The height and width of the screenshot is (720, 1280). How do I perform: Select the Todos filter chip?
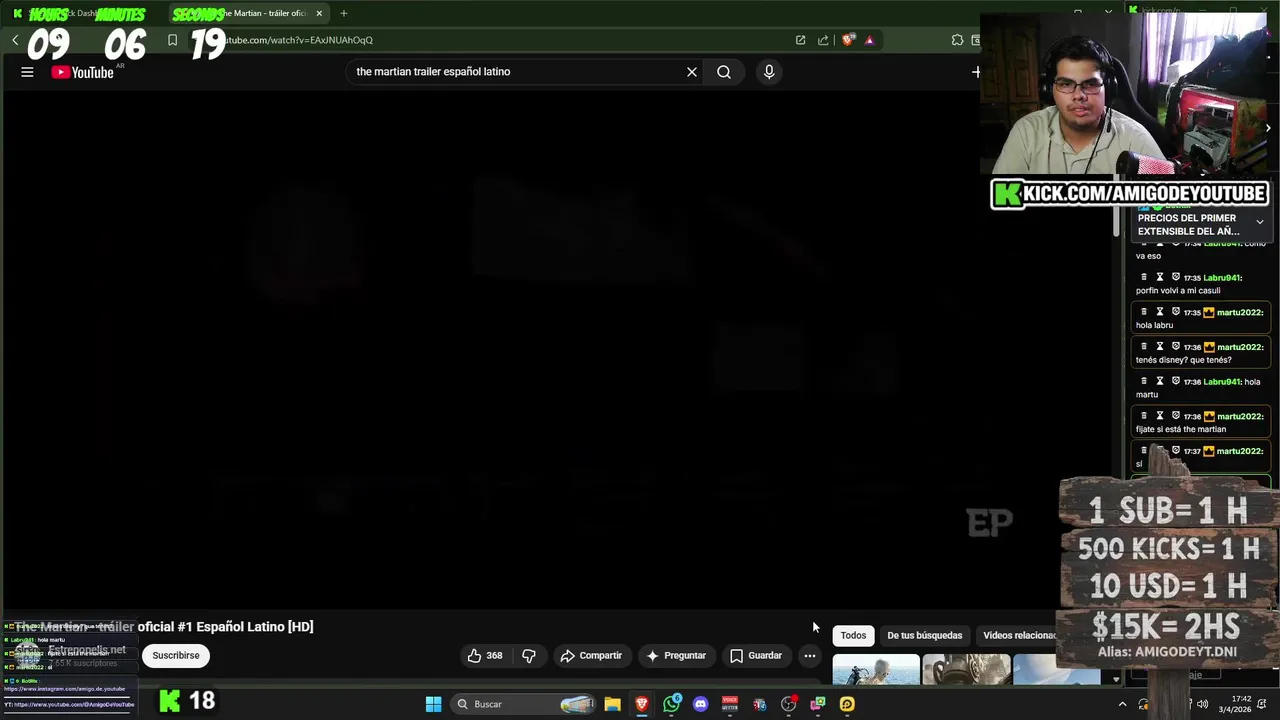click(x=853, y=636)
